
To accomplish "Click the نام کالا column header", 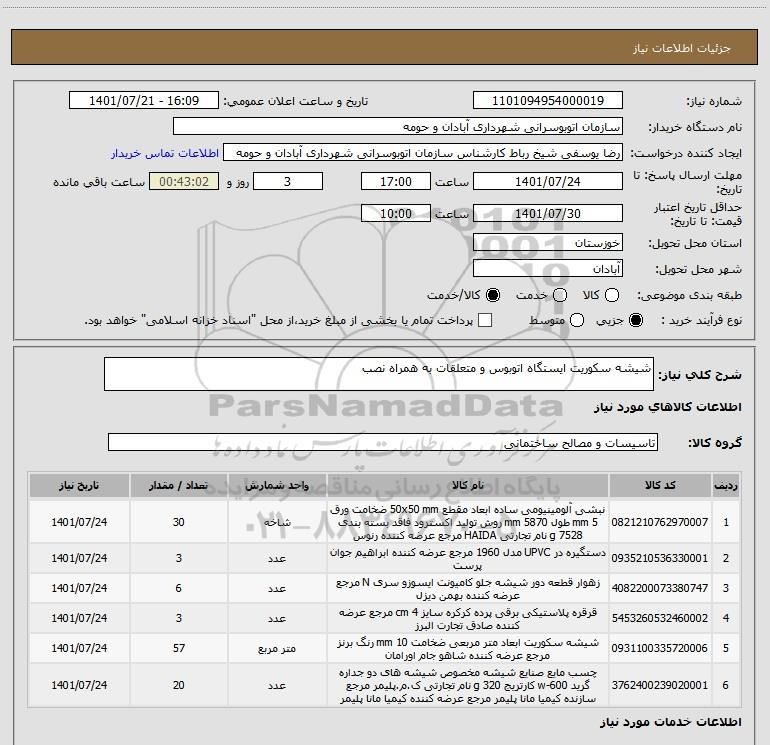I will point(468,486).
